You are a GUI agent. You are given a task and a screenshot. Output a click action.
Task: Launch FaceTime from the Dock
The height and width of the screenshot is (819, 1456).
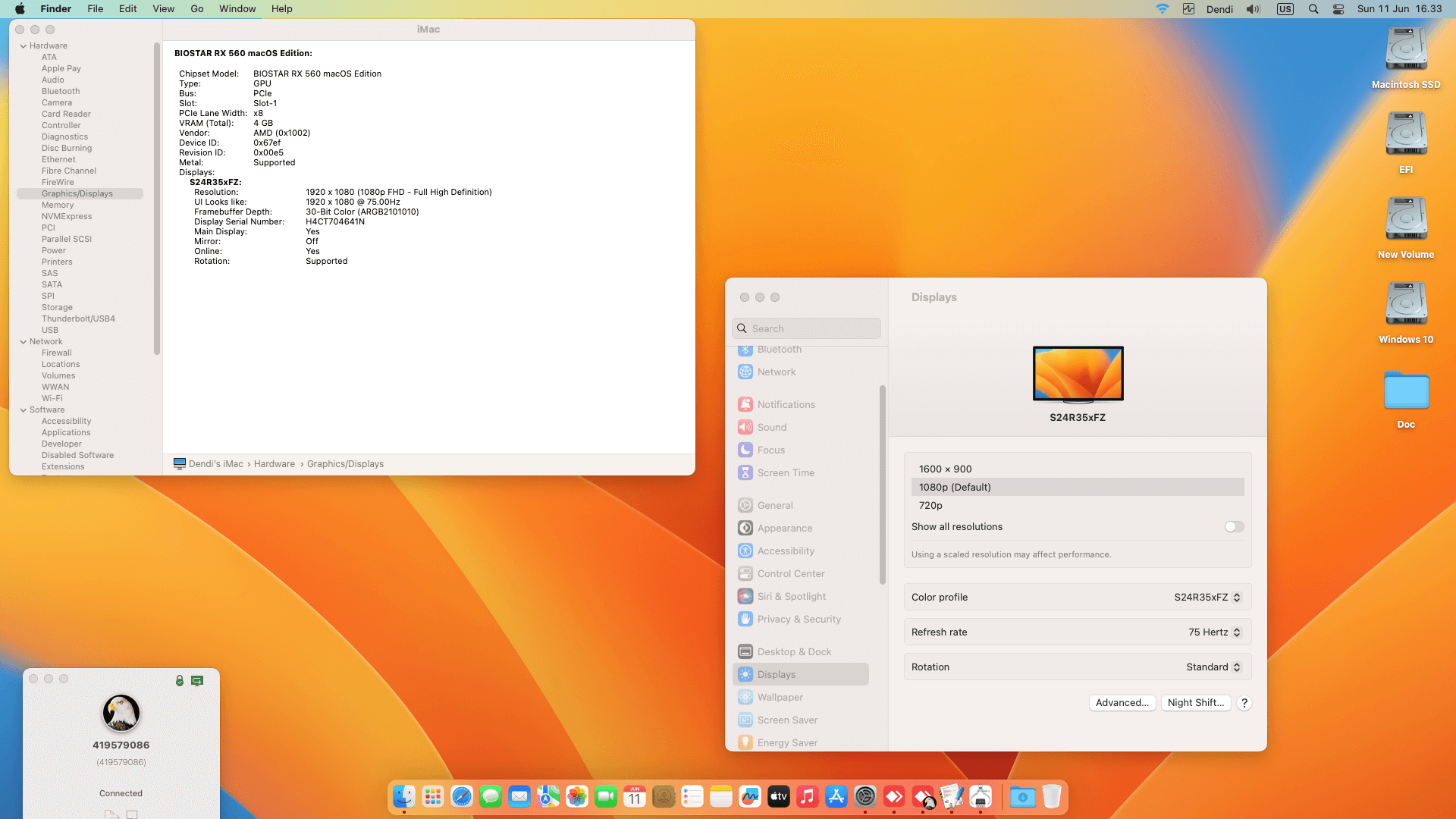tap(606, 796)
